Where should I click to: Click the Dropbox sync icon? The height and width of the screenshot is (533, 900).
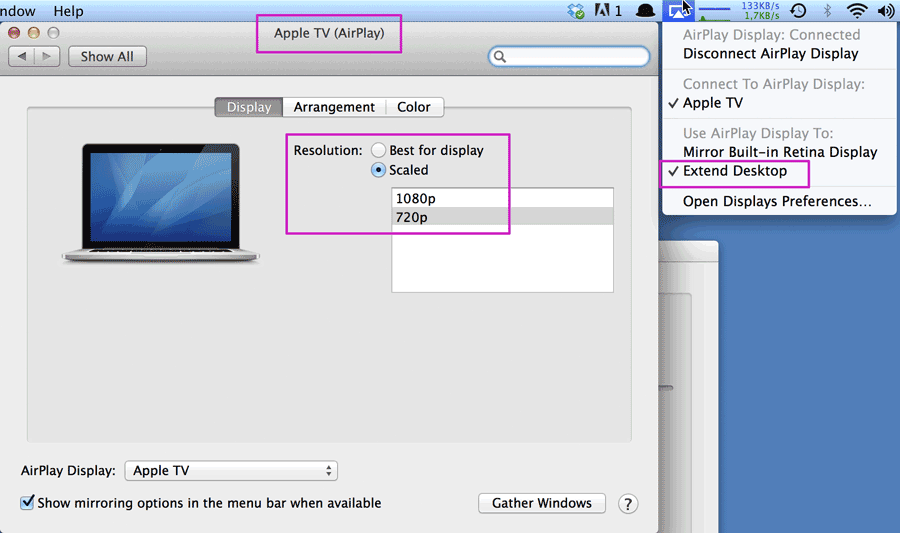coord(576,10)
